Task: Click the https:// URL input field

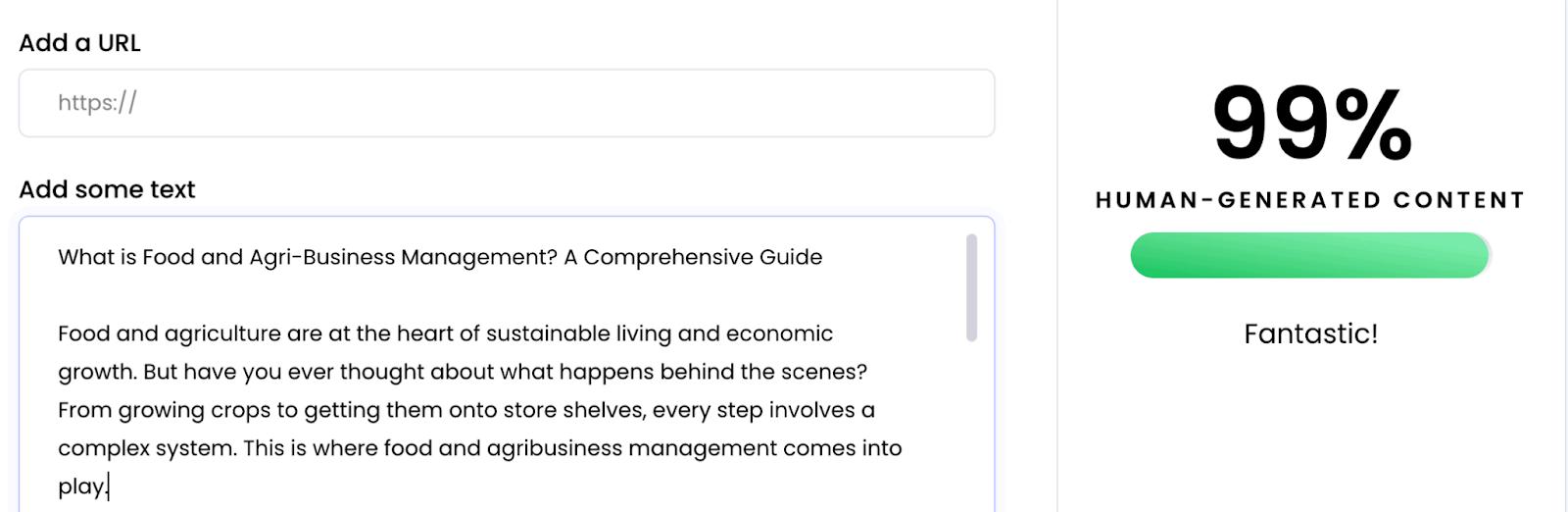Action: pyautogui.click(x=506, y=103)
